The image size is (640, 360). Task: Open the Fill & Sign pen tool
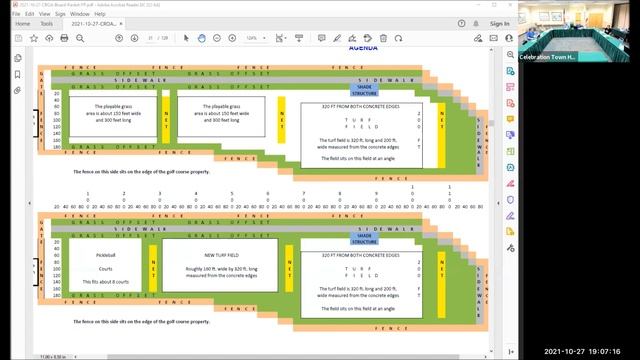(510, 216)
